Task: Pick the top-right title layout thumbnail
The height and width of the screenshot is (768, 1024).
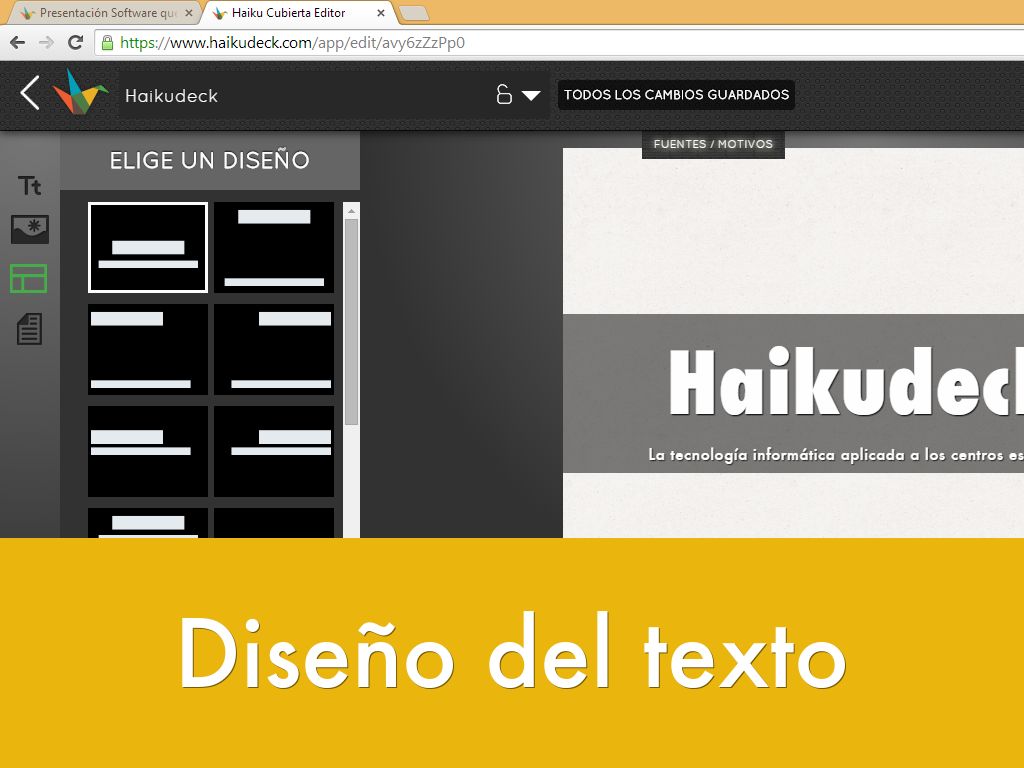Action: point(274,349)
